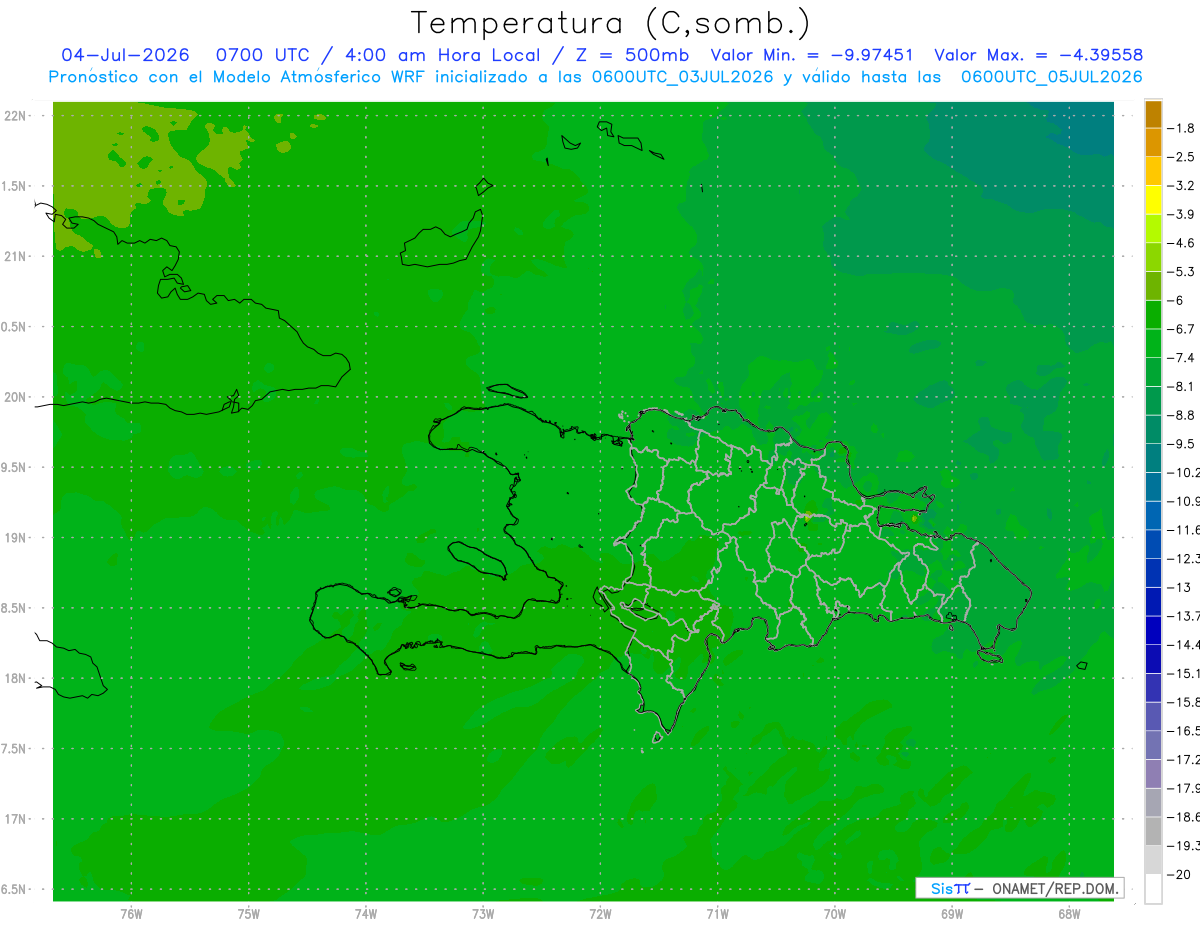Click the title "Temperatura (C,somb.)"

point(609,22)
